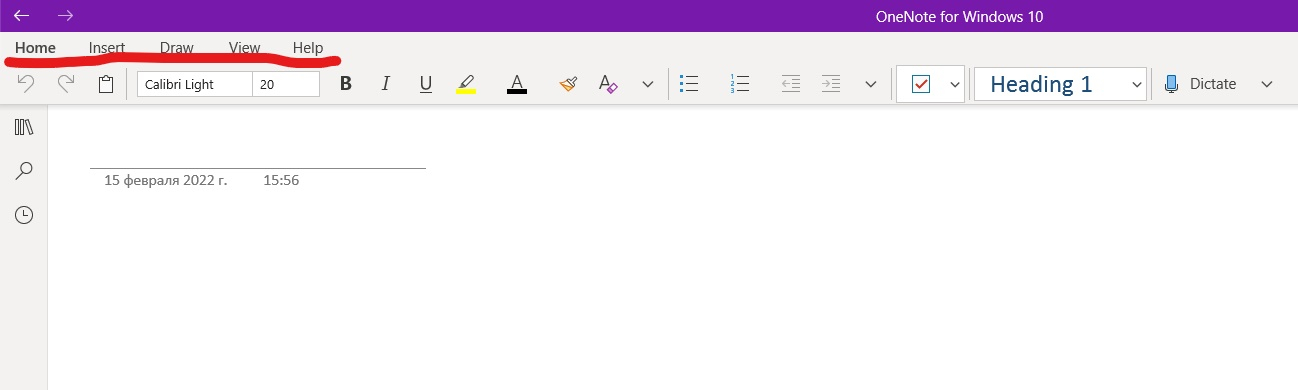Open the Help tab
The height and width of the screenshot is (390, 1298).
pyautogui.click(x=308, y=48)
